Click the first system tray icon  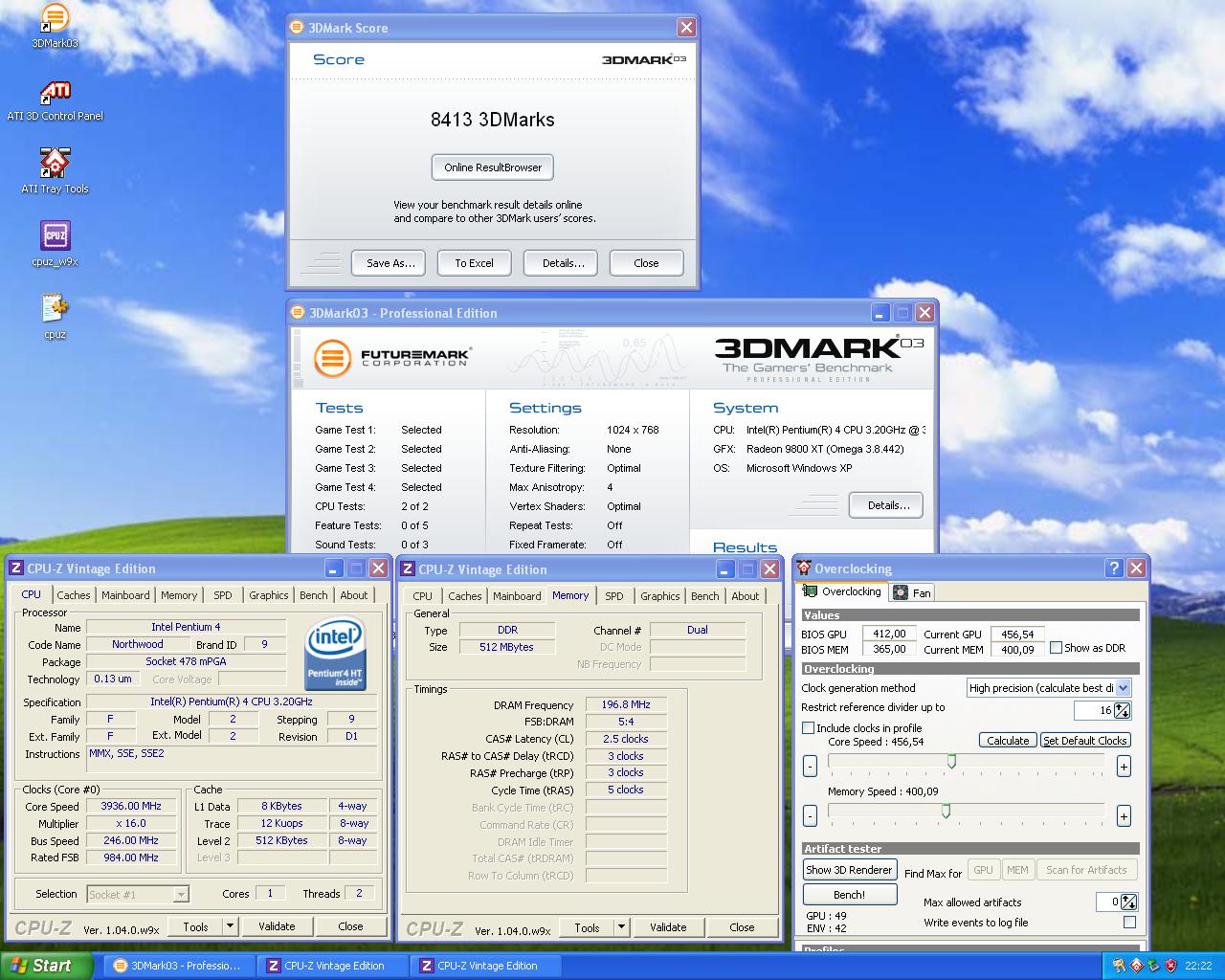tap(1120, 966)
